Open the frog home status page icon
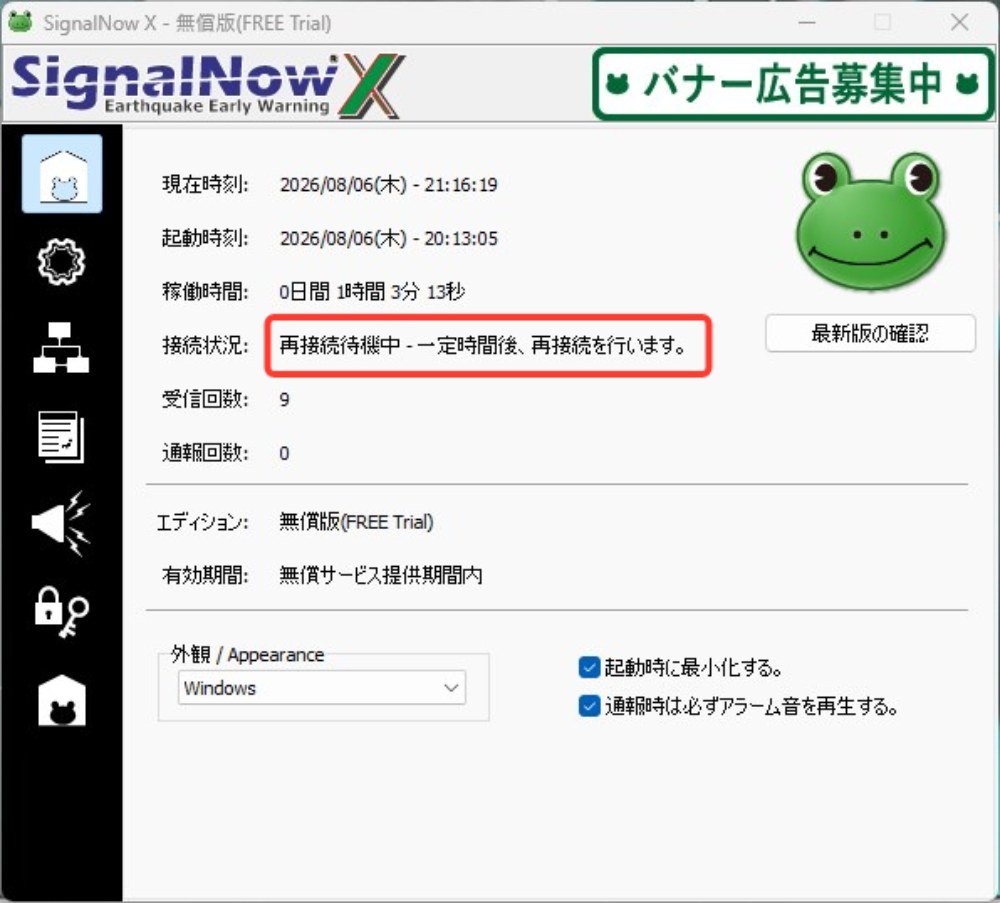Viewport: 1000px width, 903px height. (62, 173)
